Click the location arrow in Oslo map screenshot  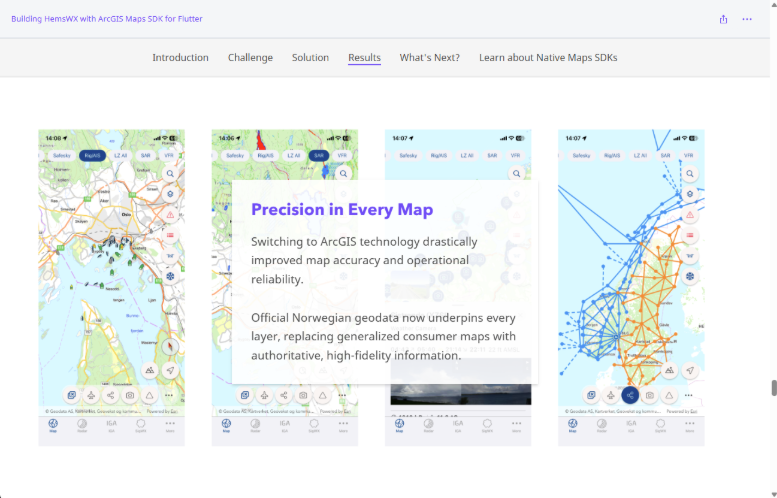pyautogui.click(x=170, y=370)
